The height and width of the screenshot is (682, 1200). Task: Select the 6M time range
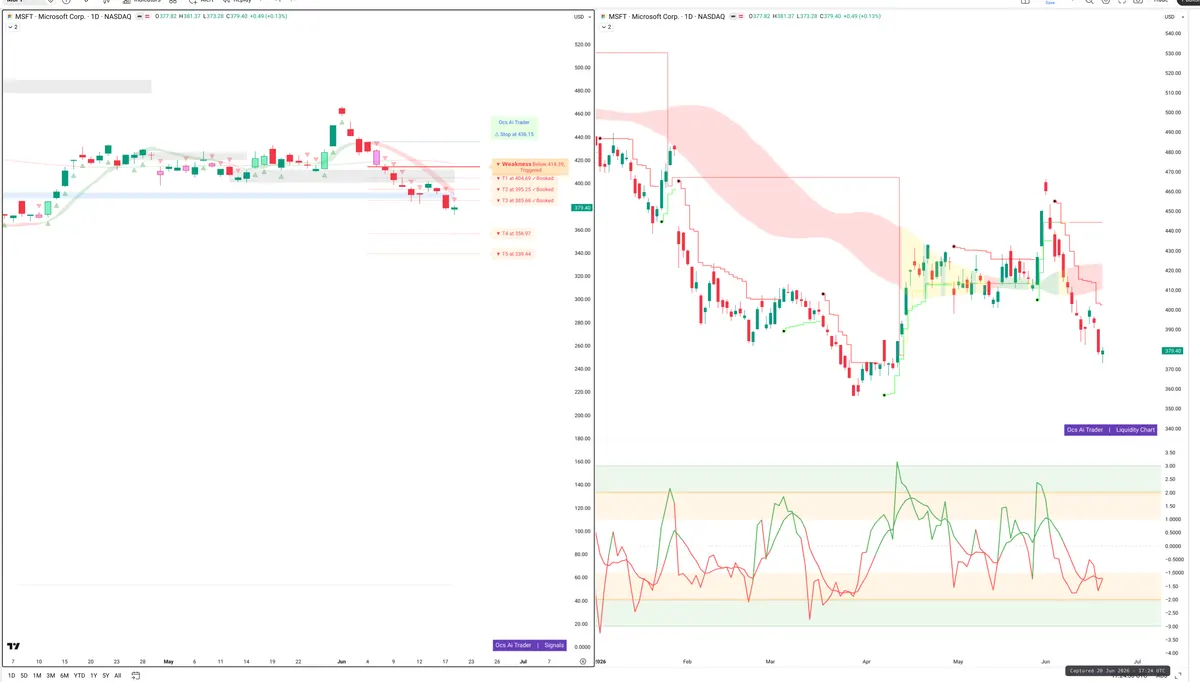[64, 675]
